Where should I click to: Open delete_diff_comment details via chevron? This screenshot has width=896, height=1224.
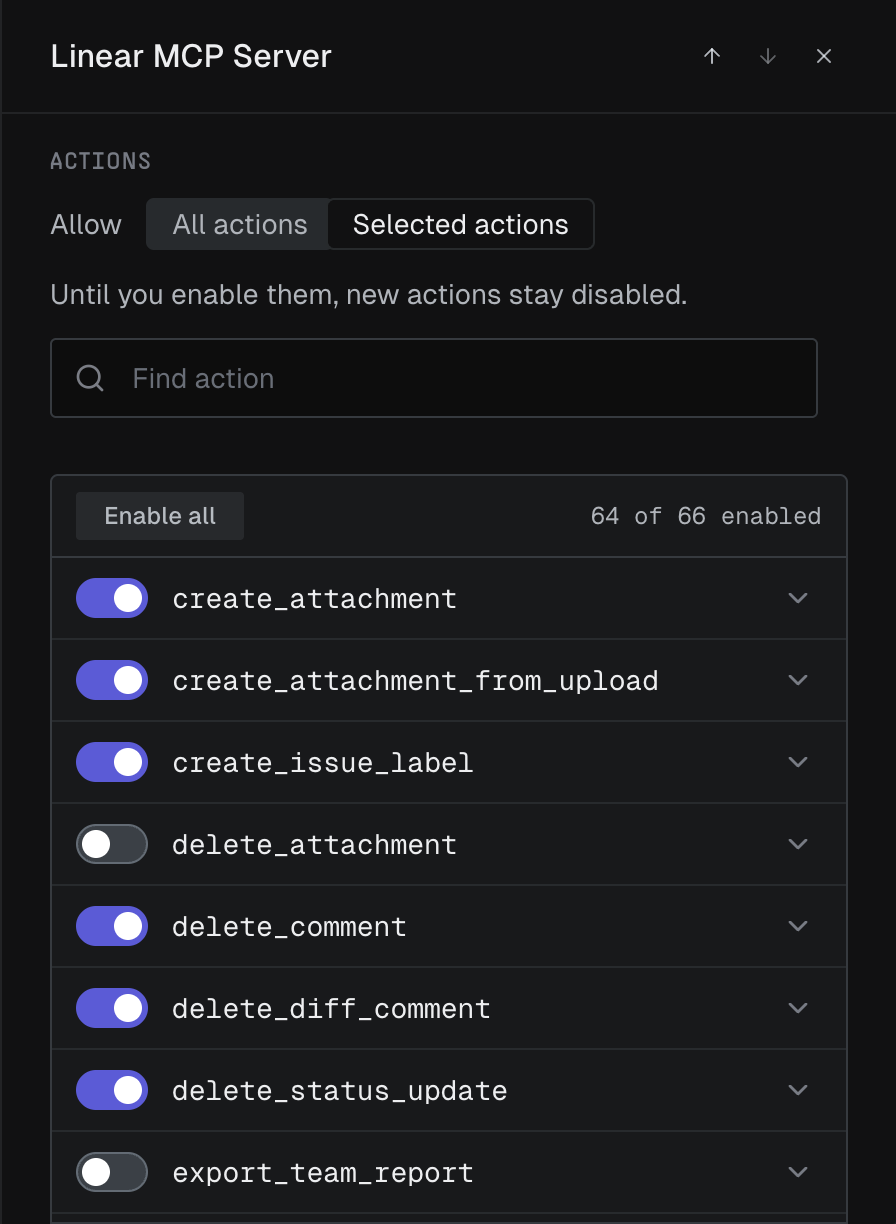[798, 1008]
